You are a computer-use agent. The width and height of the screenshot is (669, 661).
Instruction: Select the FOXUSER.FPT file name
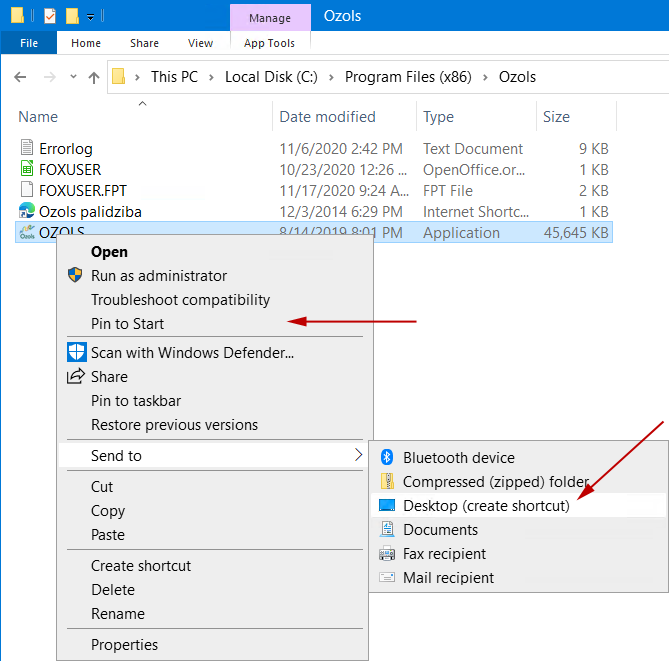coord(83,190)
